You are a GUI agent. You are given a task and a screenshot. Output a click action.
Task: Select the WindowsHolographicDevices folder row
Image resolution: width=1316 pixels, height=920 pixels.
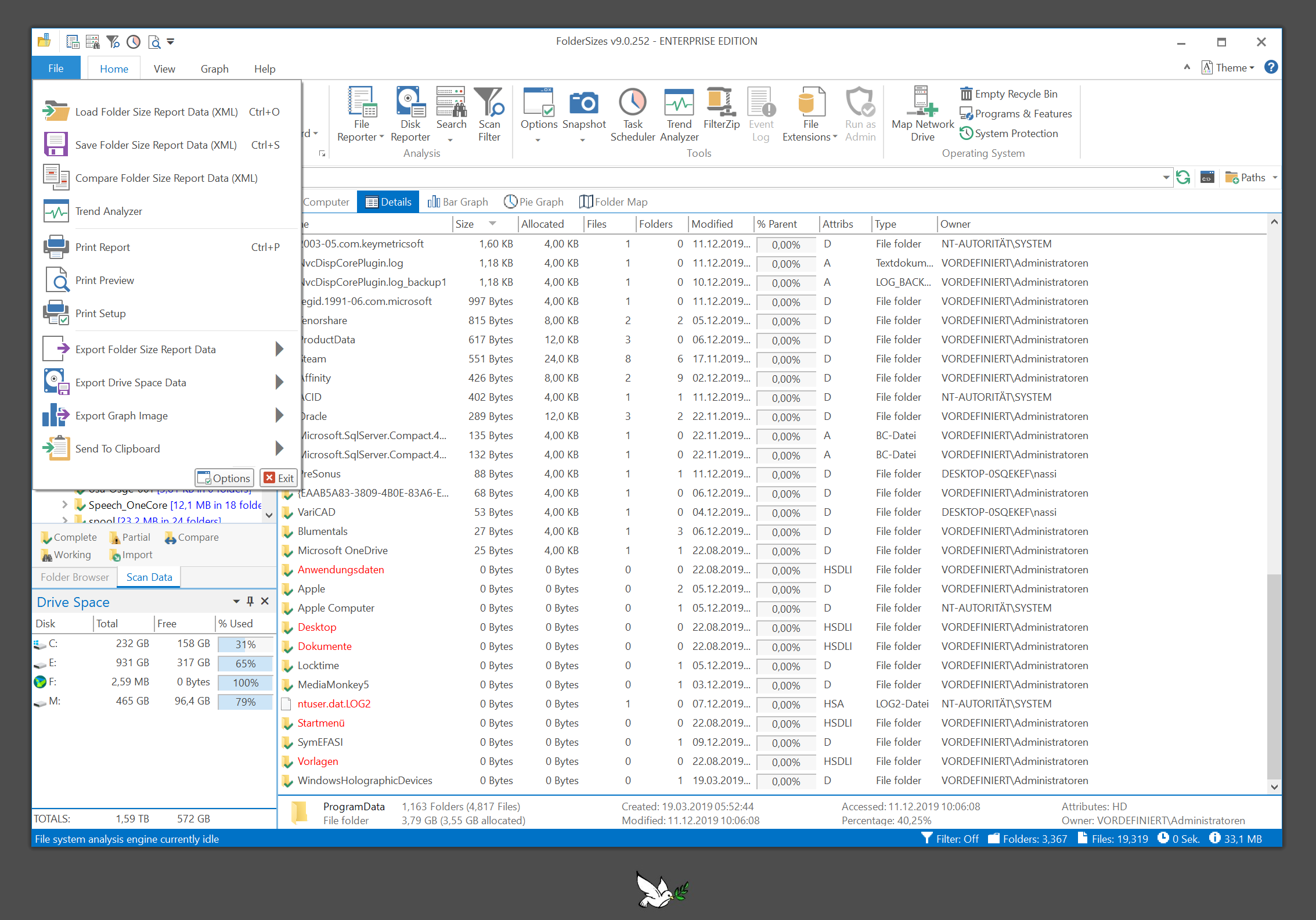click(x=772, y=781)
